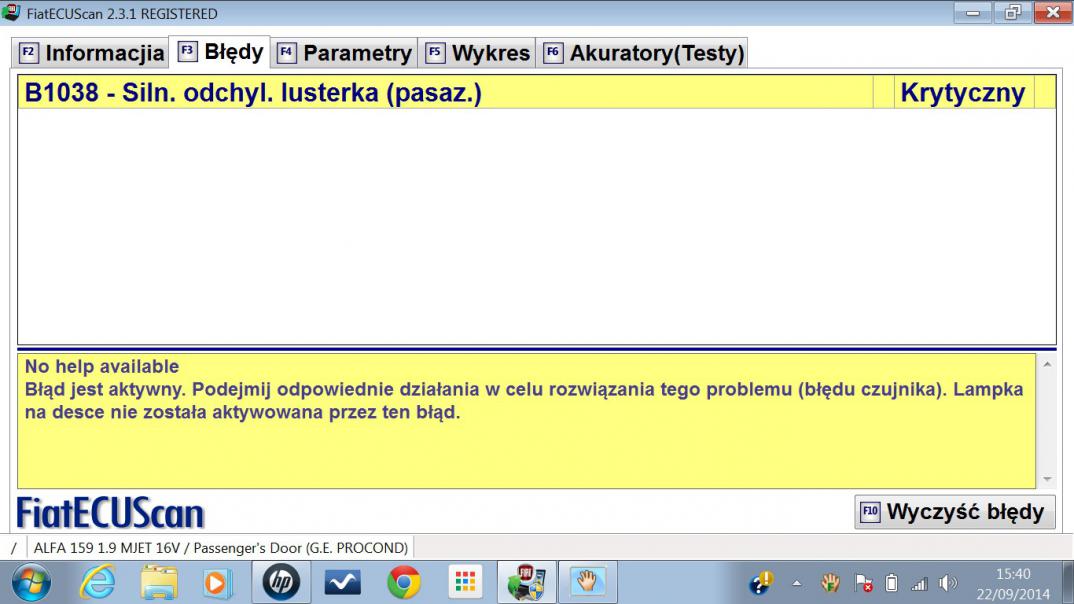
Task: Open the Wykres graph tab
Action: point(477,53)
